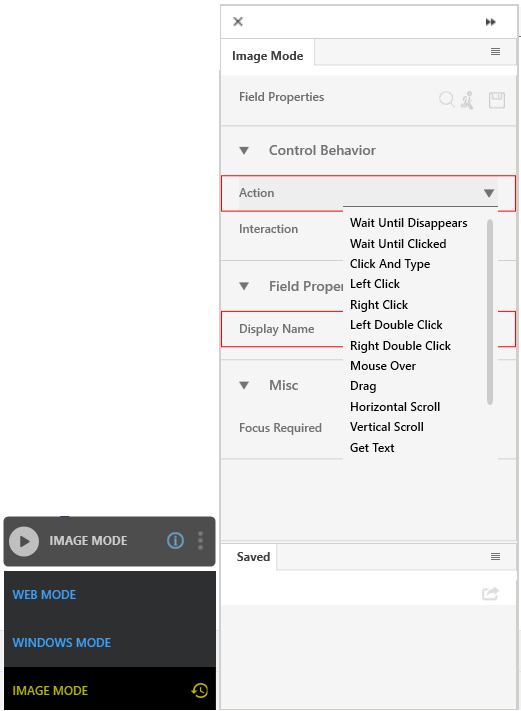
Task: Switch to WINDOWS MODE
Action: pyautogui.click(x=62, y=643)
